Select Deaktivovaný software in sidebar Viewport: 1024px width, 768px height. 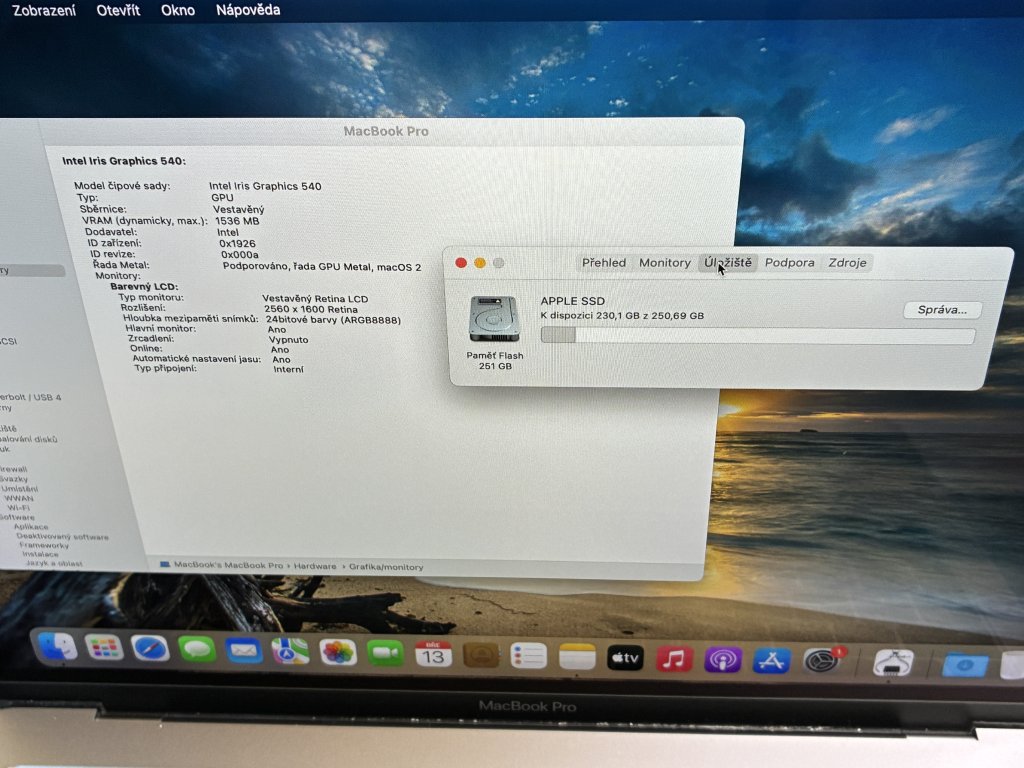[x=63, y=536]
